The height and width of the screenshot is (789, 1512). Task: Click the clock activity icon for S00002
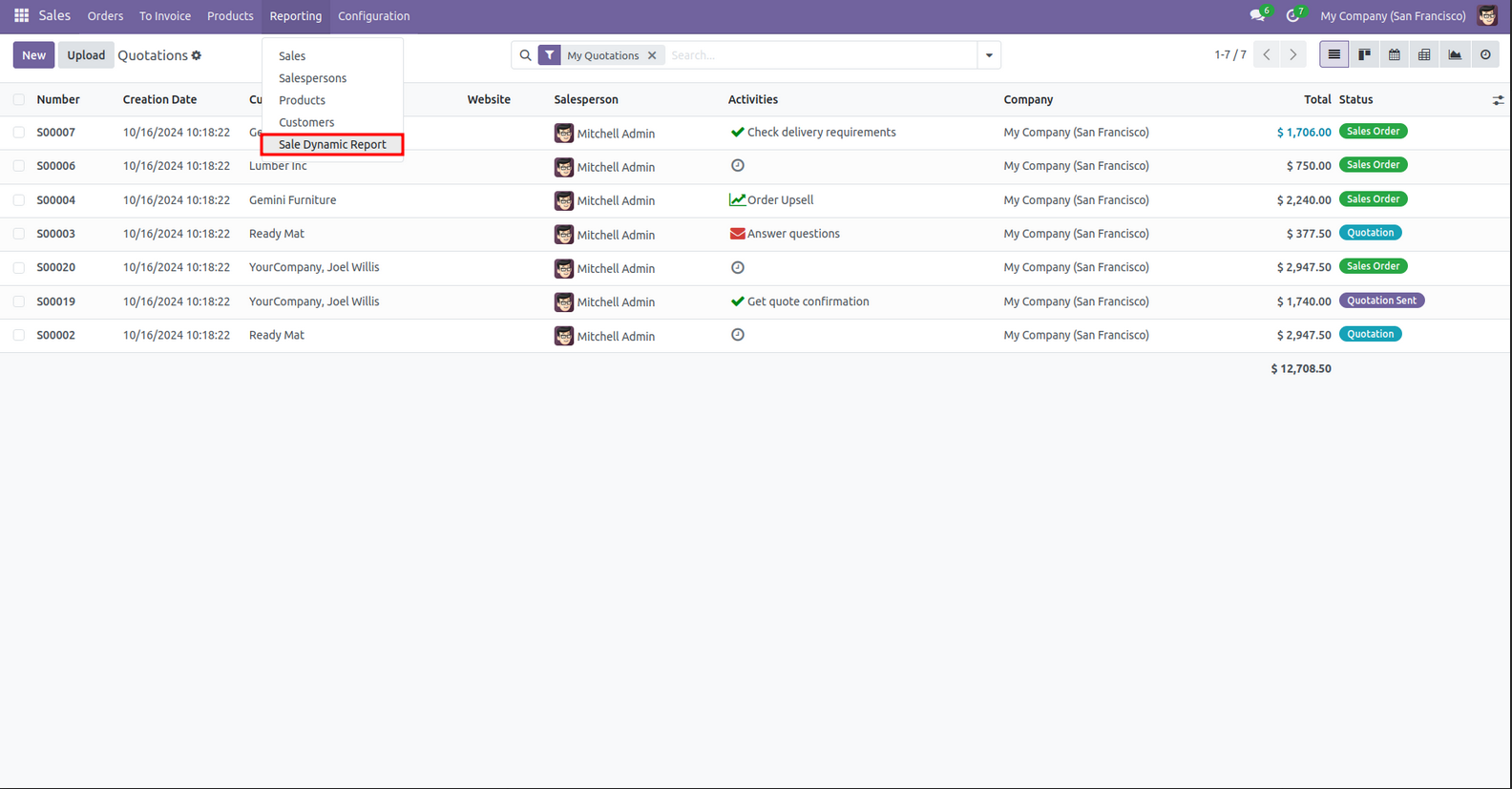pyautogui.click(x=738, y=335)
